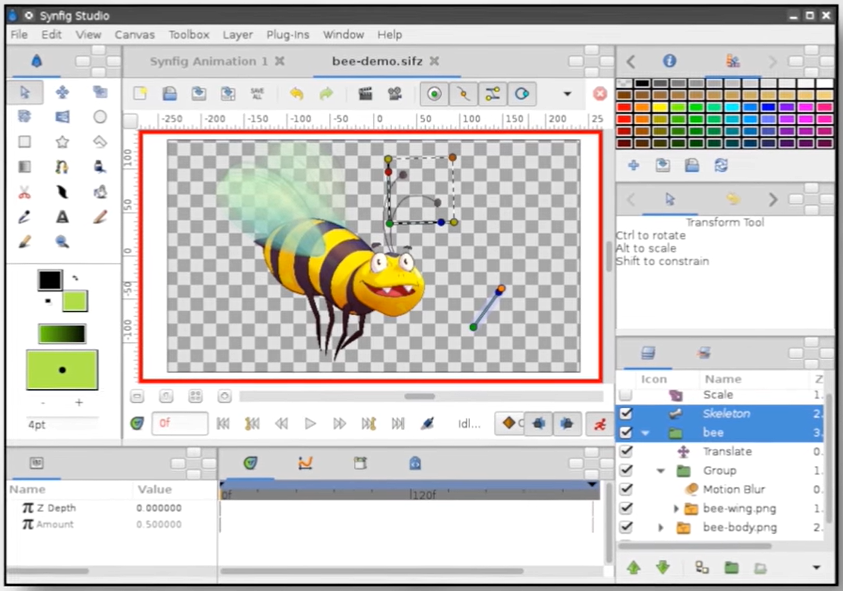The height and width of the screenshot is (591, 843).
Task: Open the canvas toolbar dropdown arrow
Action: [x=567, y=94]
